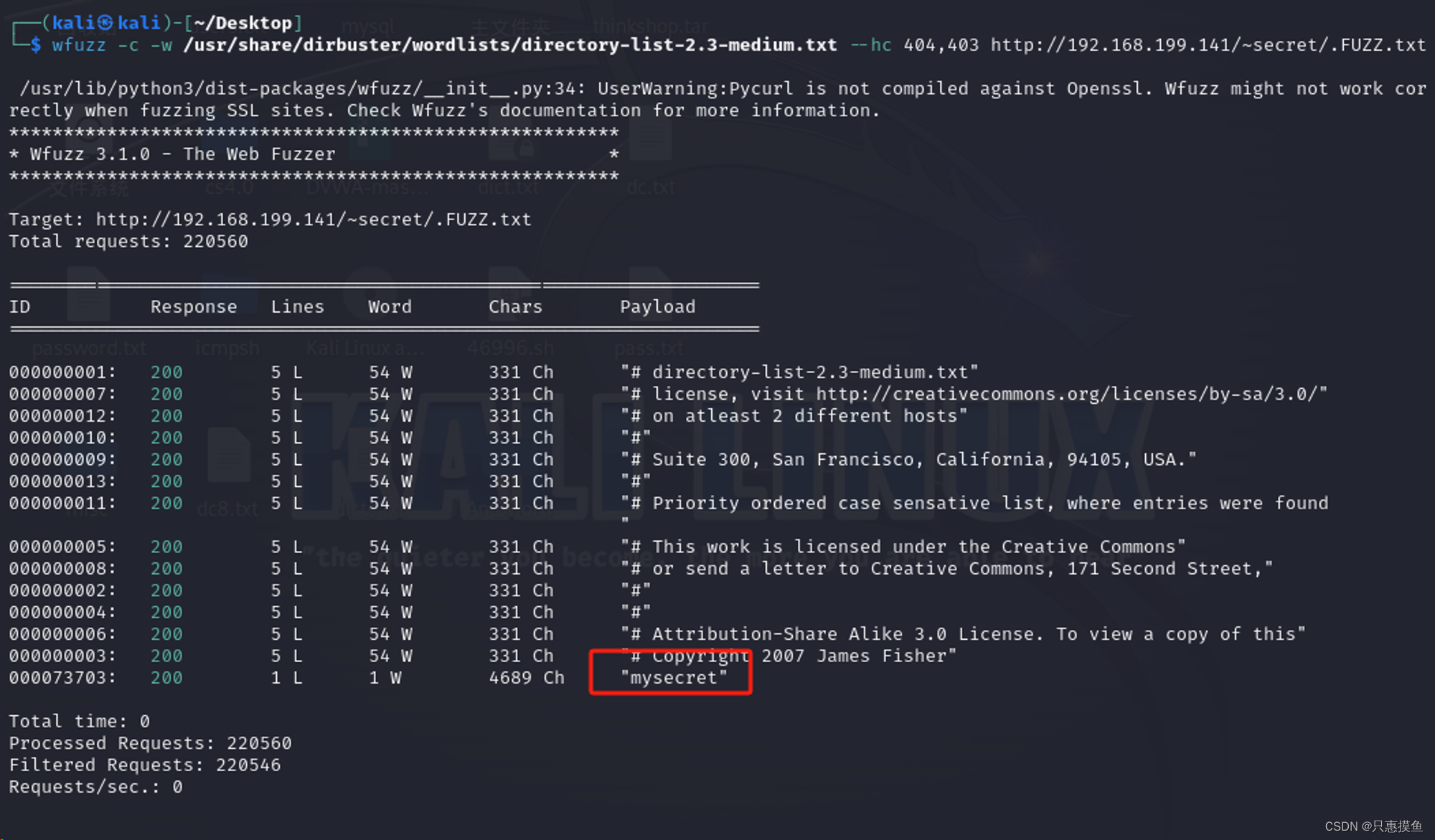The image size is (1435, 840).
Task: Click the Response column header
Action: (194, 307)
